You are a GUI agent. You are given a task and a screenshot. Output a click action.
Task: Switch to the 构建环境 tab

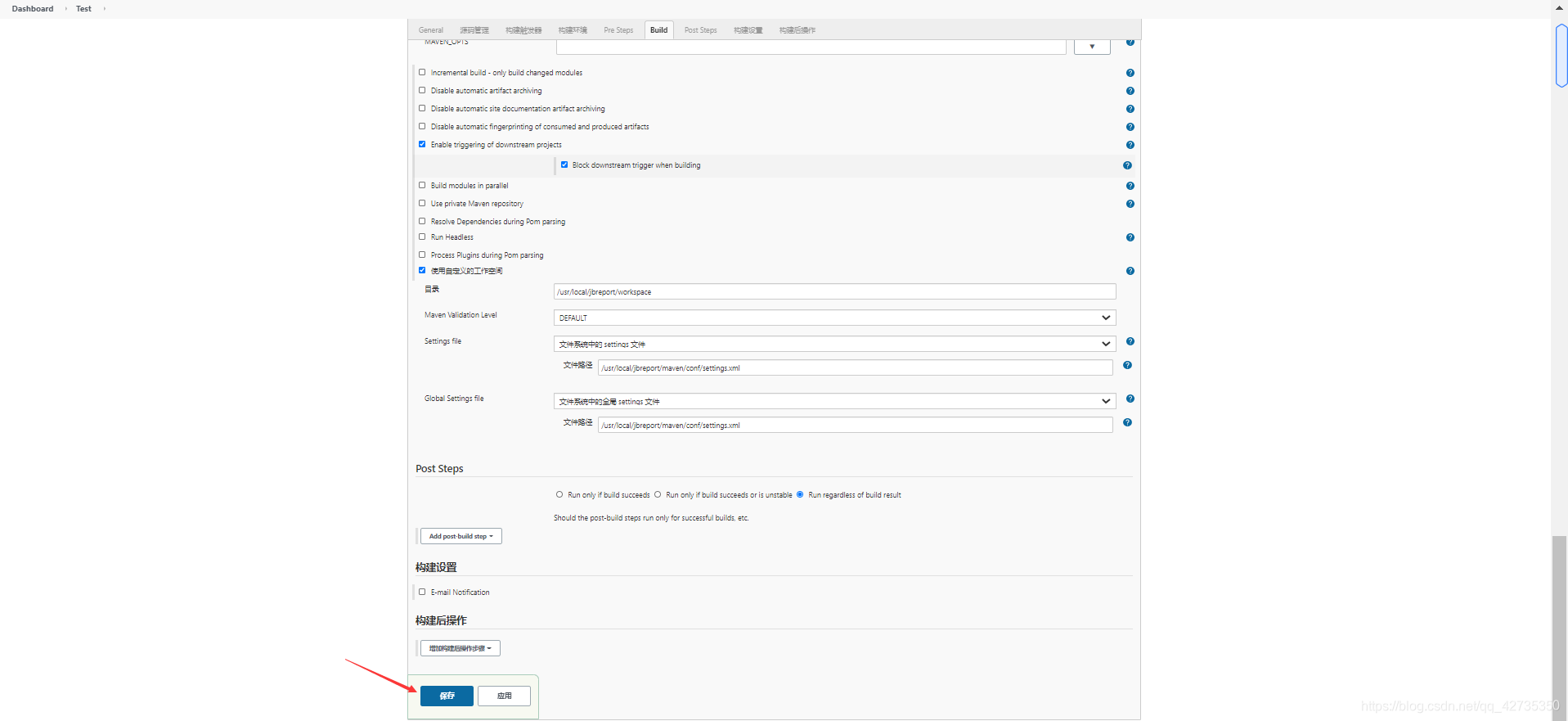point(573,30)
